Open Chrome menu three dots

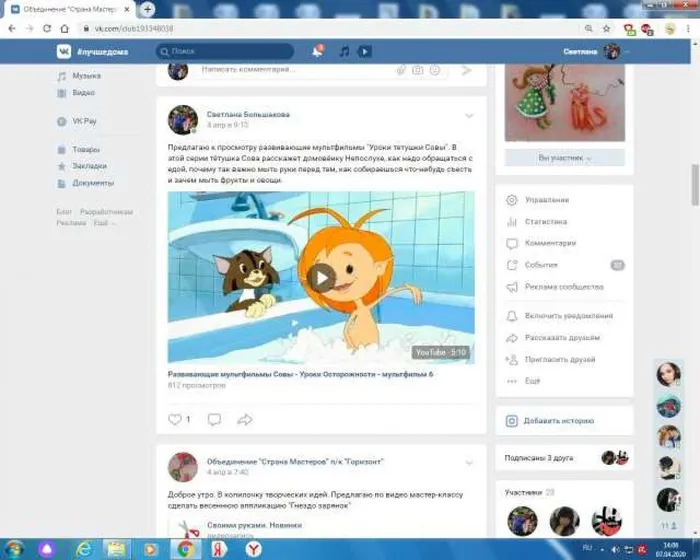click(688, 29)
